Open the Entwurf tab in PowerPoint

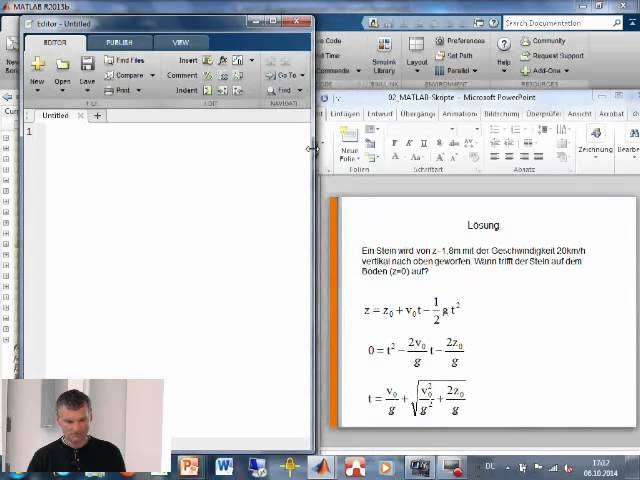[x=380, y=114]
